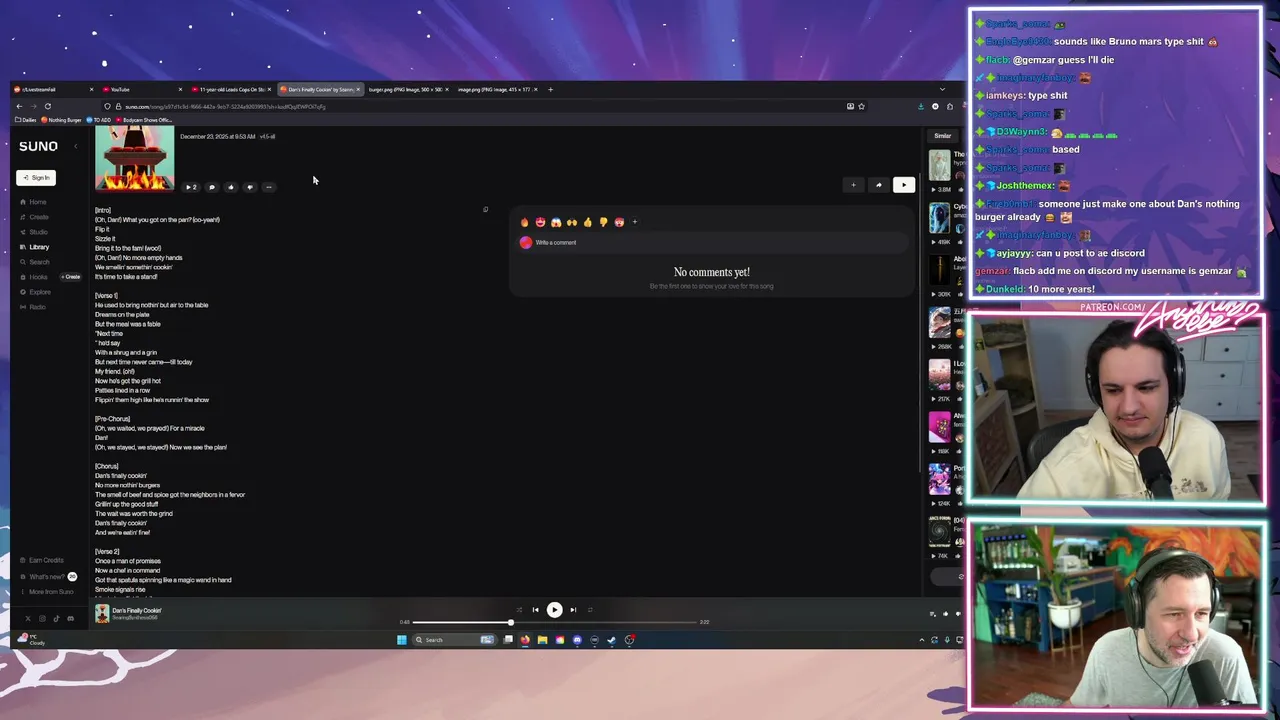Open Discord from the taskbar
The height and width of the screenshot is (720, 1280).
click(577, 640)
